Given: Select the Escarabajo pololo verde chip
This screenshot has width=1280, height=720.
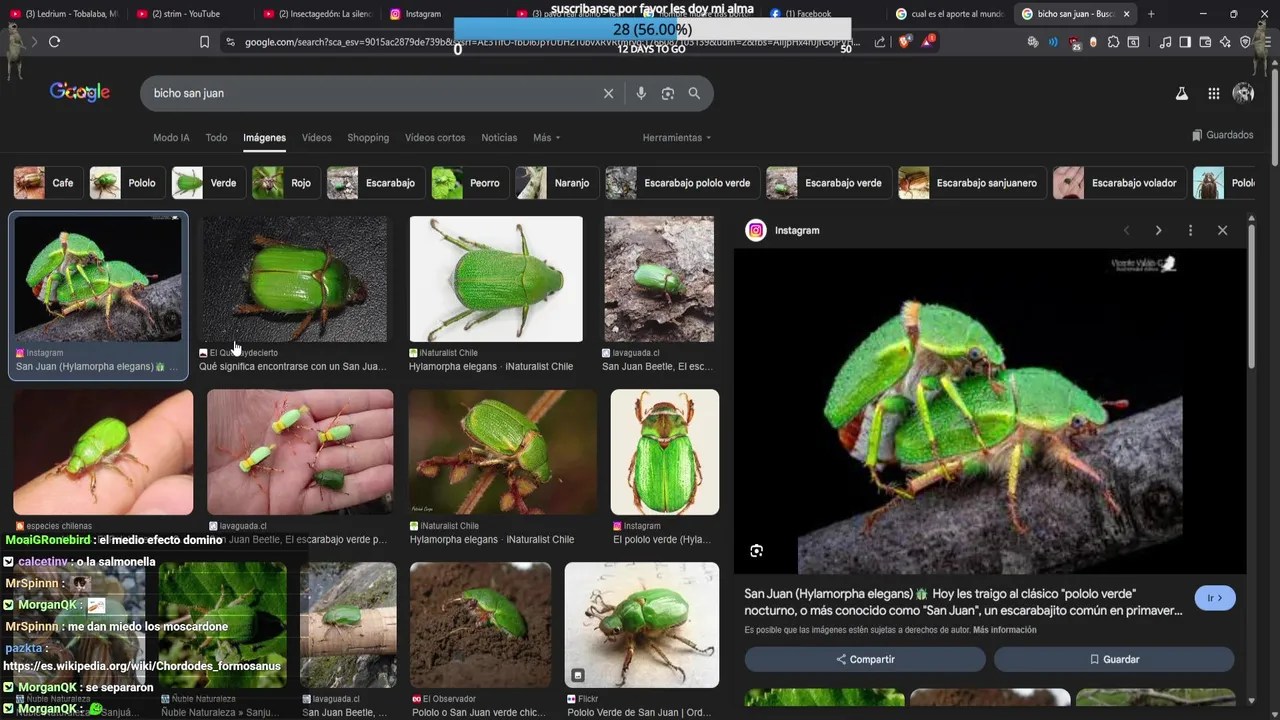Looking at the screenshot, I should coord(681,183).
